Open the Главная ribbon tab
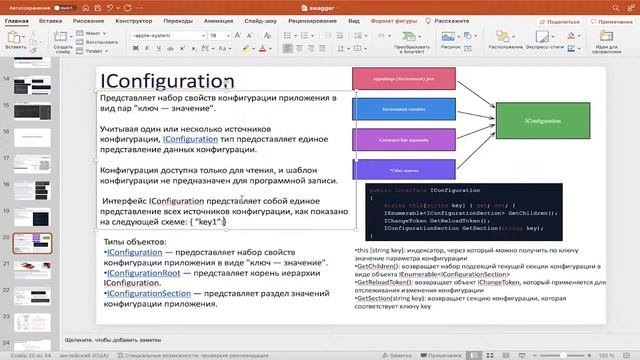Viewport: 640px width, 360px height. coord(17,21)
